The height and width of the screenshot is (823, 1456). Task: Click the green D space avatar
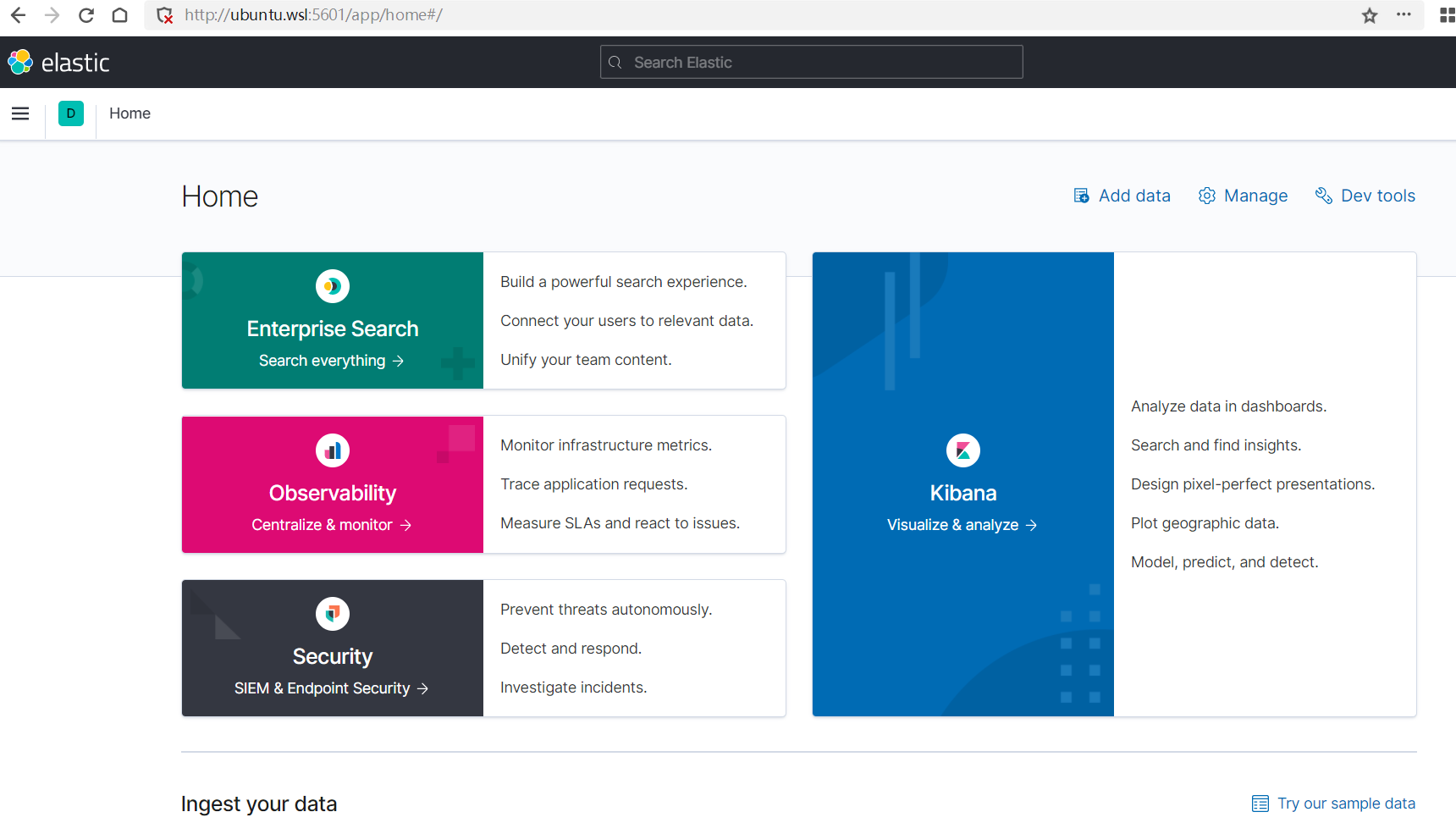pyautogui.click(x=71, y=113)
